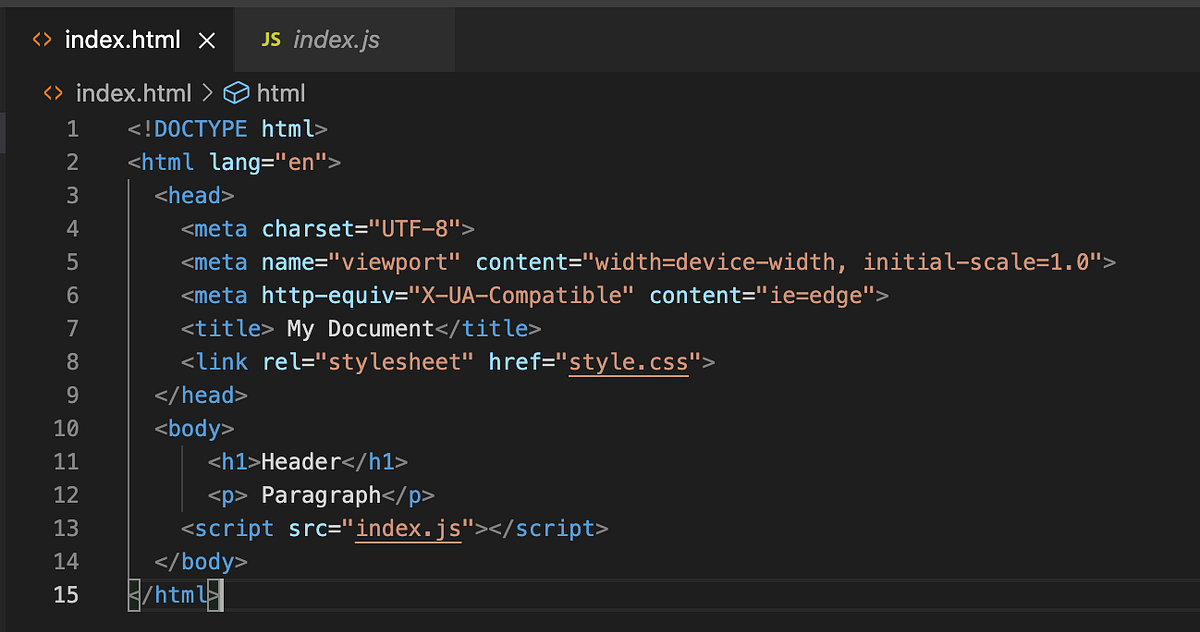Switch to the index.html tab
The image size is (1200, 632).
click(x=120, y=40)
